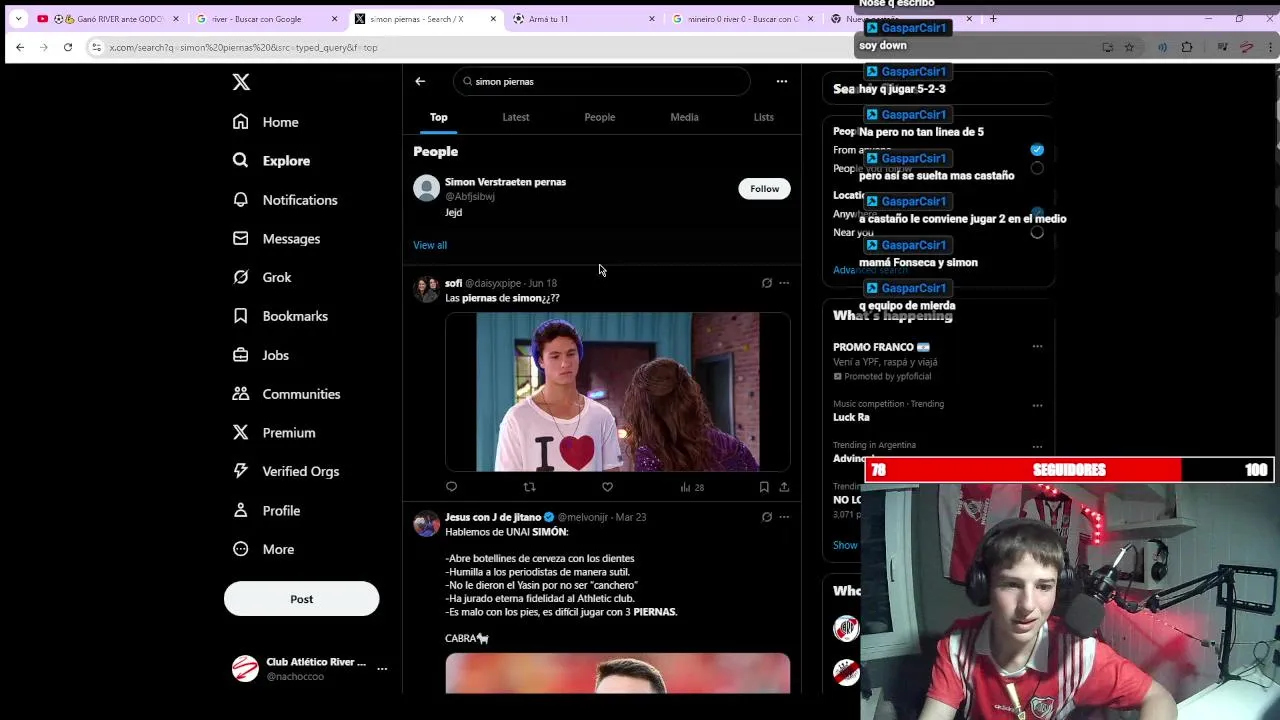Open Bookmarks in the sidebar

click(x=280, y=316)
